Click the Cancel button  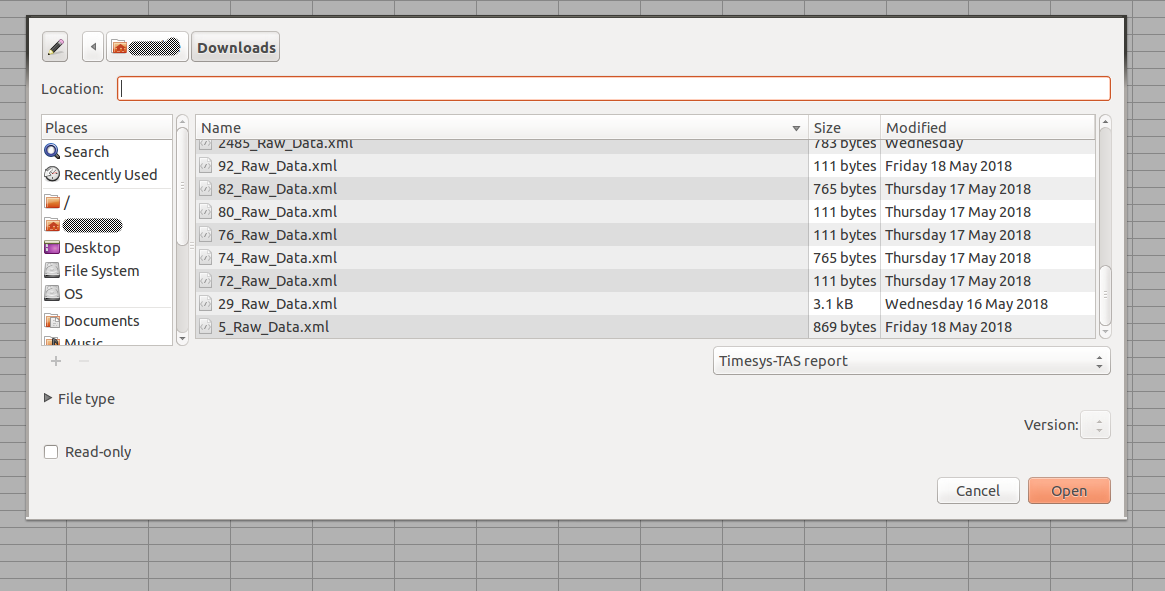pyautogui.click(x=978, y=491)
